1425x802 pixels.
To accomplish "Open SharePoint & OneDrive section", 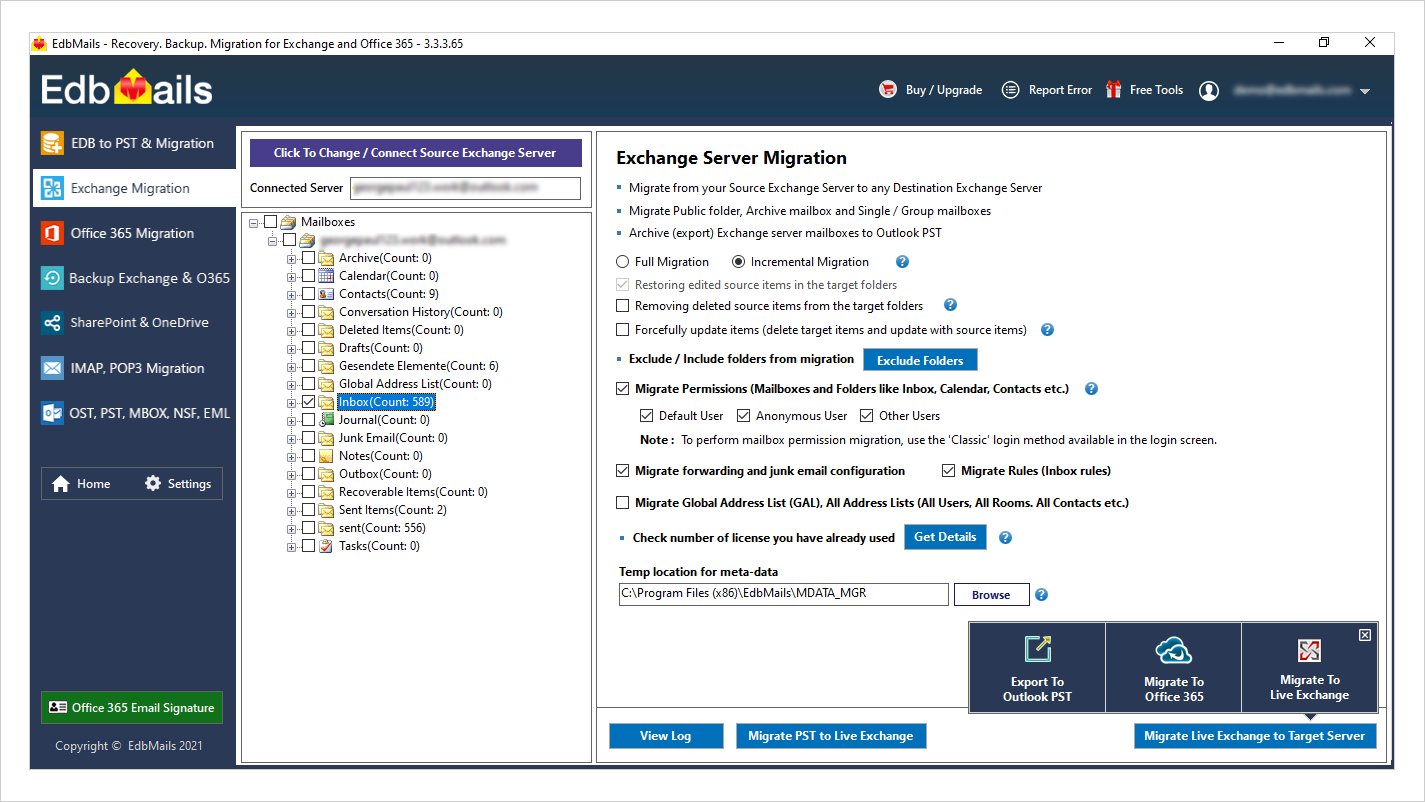I will 134,323.
